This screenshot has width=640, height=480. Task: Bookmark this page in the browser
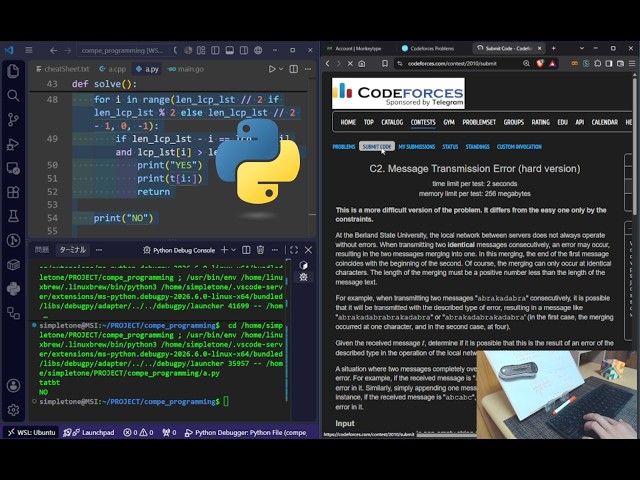385,63
